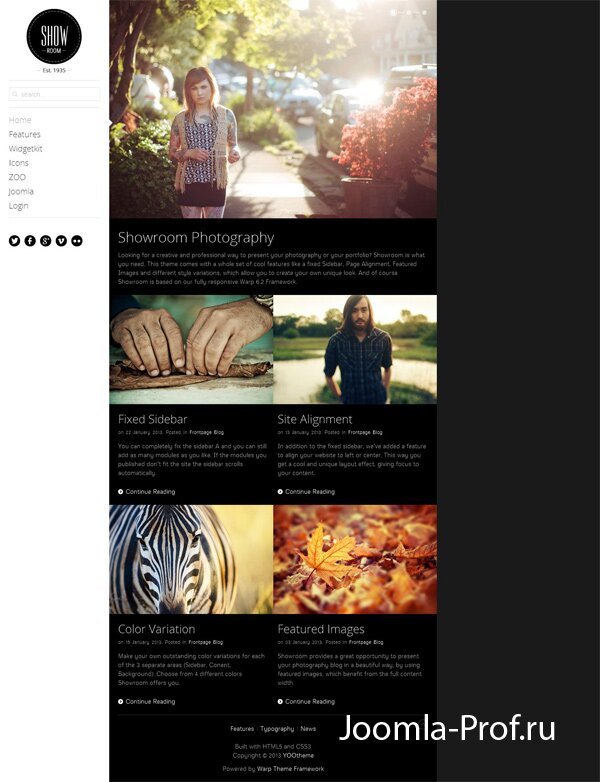Open the Typography footer link

(x=277, y=729)
